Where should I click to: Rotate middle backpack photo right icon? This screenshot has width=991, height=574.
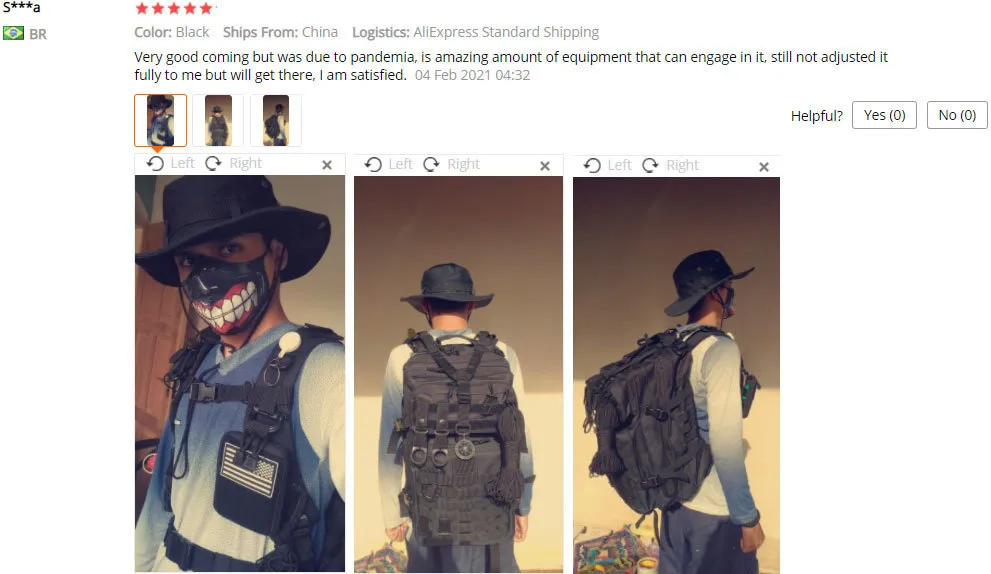coord(432,165)
